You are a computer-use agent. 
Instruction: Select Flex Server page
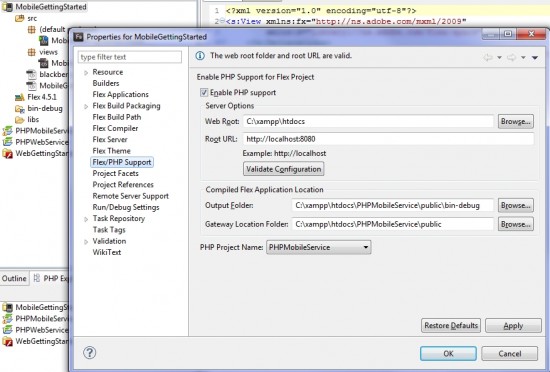tap(110, 140)
